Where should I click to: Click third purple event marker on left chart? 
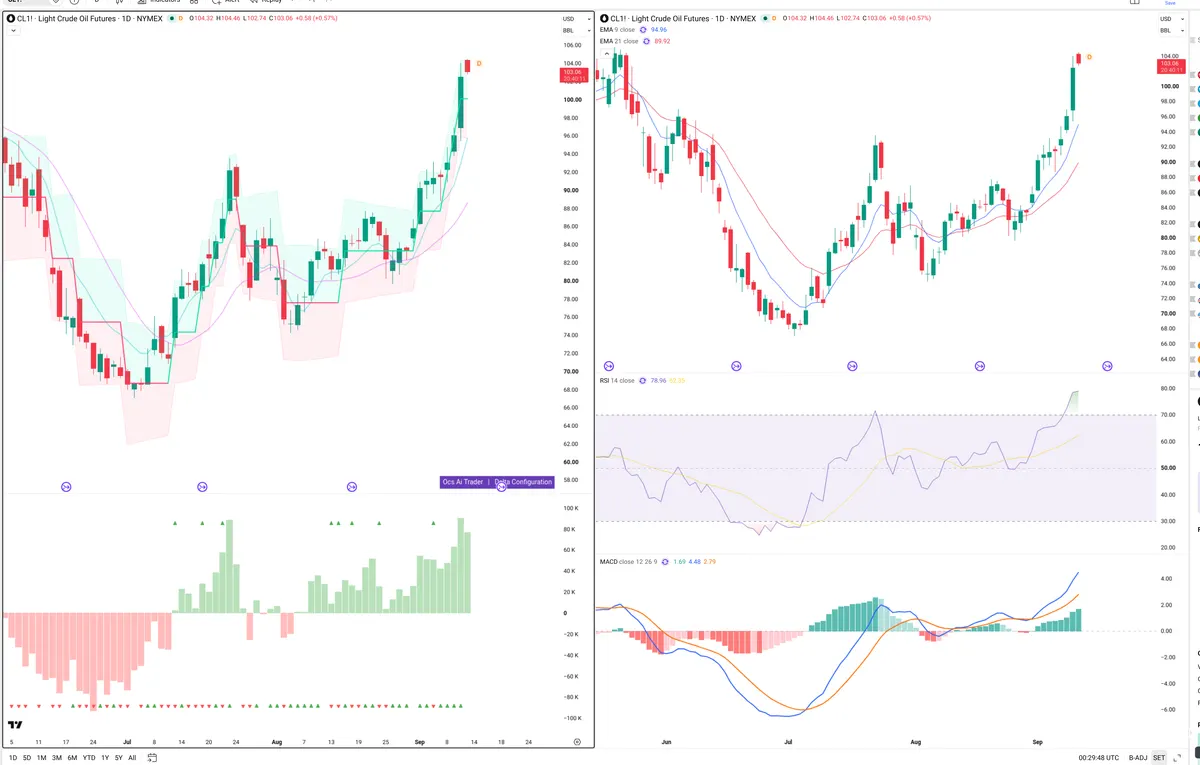(x=352, y=487)
